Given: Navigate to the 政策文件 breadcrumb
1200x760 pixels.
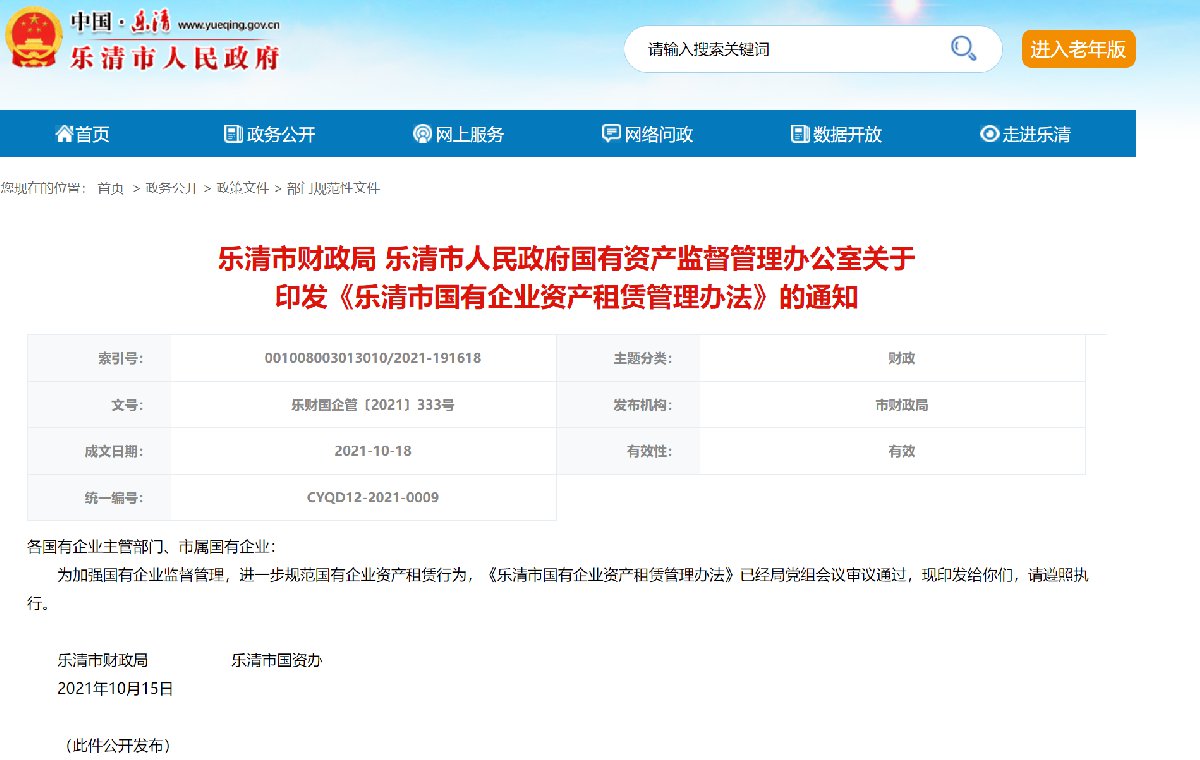Looking at the screenshot, I should (243, 188).
